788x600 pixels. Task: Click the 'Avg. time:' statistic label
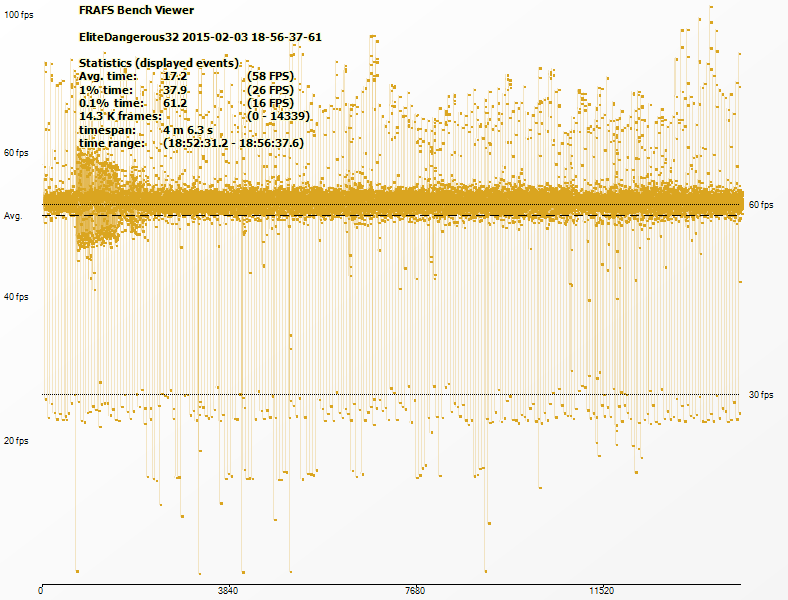tap(108, 76)
